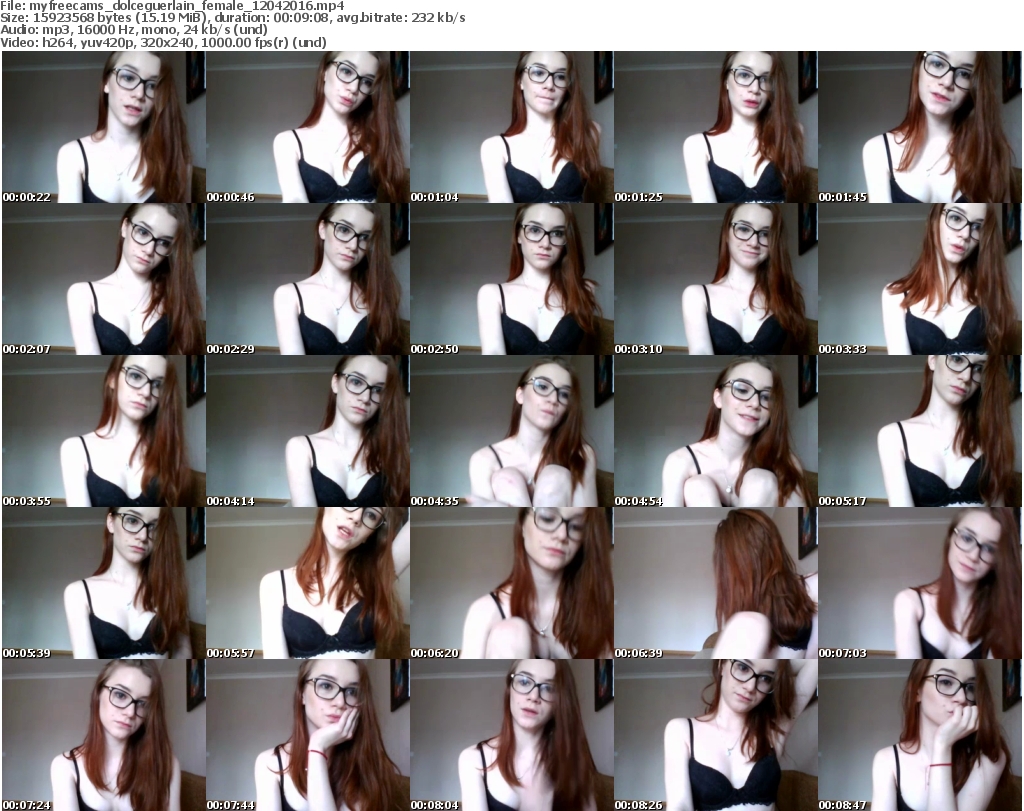The height and width of the screenshot is (811, 1024).
Task: Click the frame labeled 00:07:03
Action: click(920, 583)
